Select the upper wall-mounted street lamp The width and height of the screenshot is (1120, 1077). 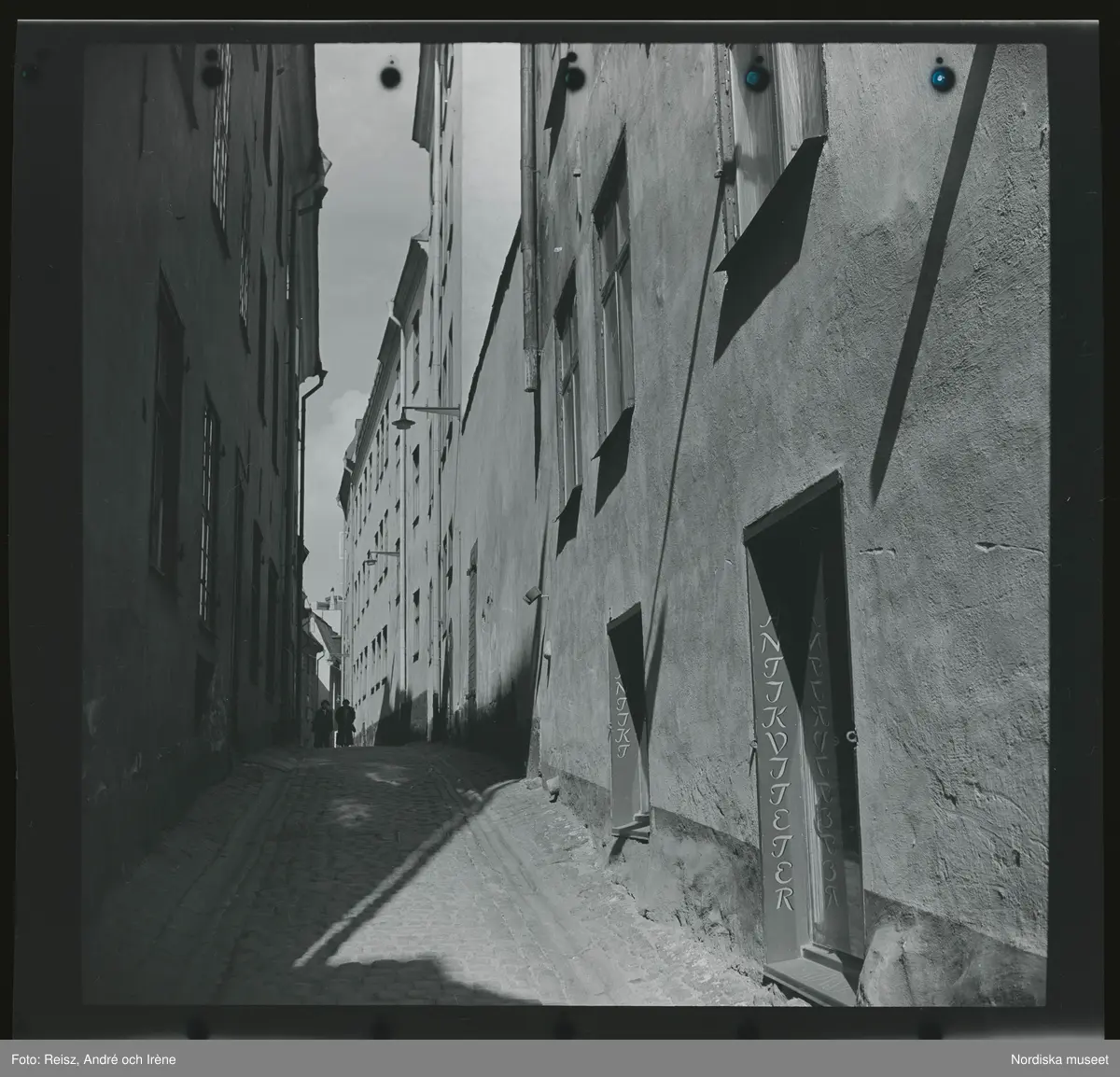[404, 421]
